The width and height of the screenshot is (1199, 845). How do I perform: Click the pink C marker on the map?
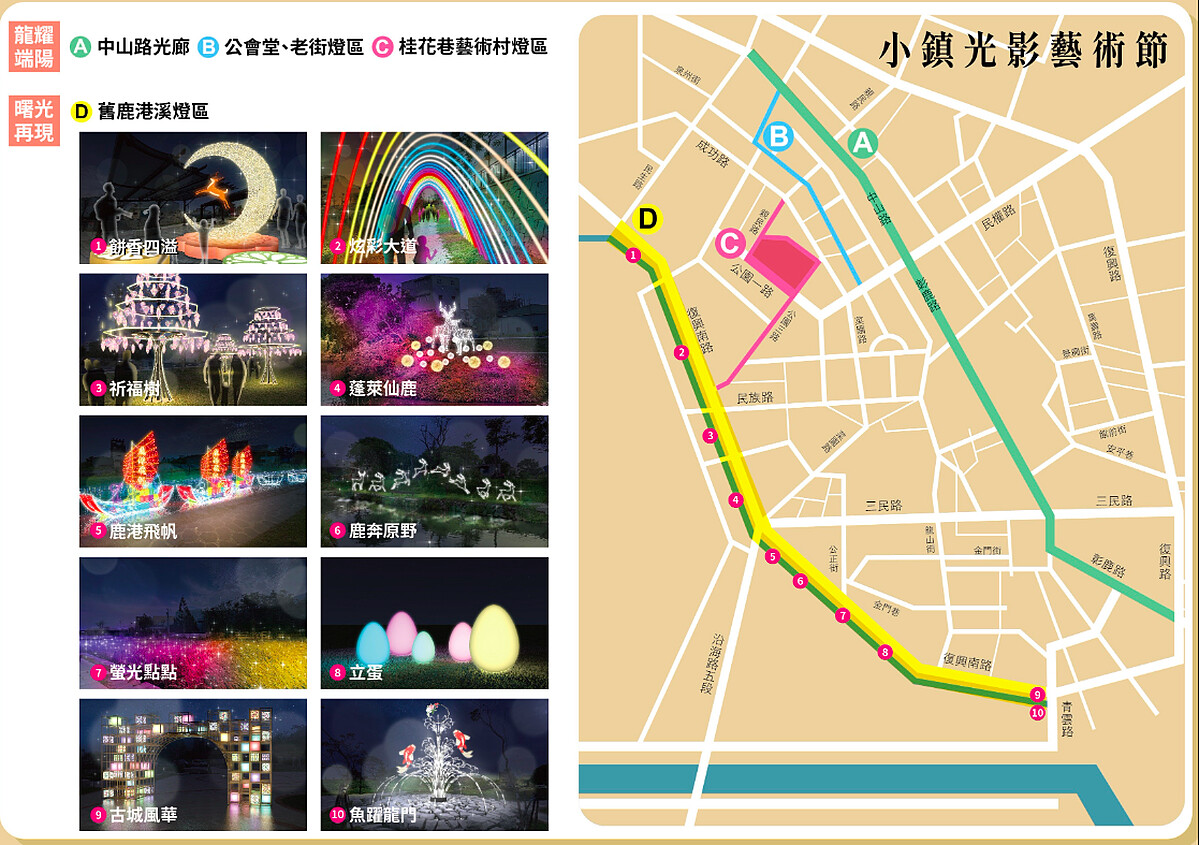tap(730, 243)
